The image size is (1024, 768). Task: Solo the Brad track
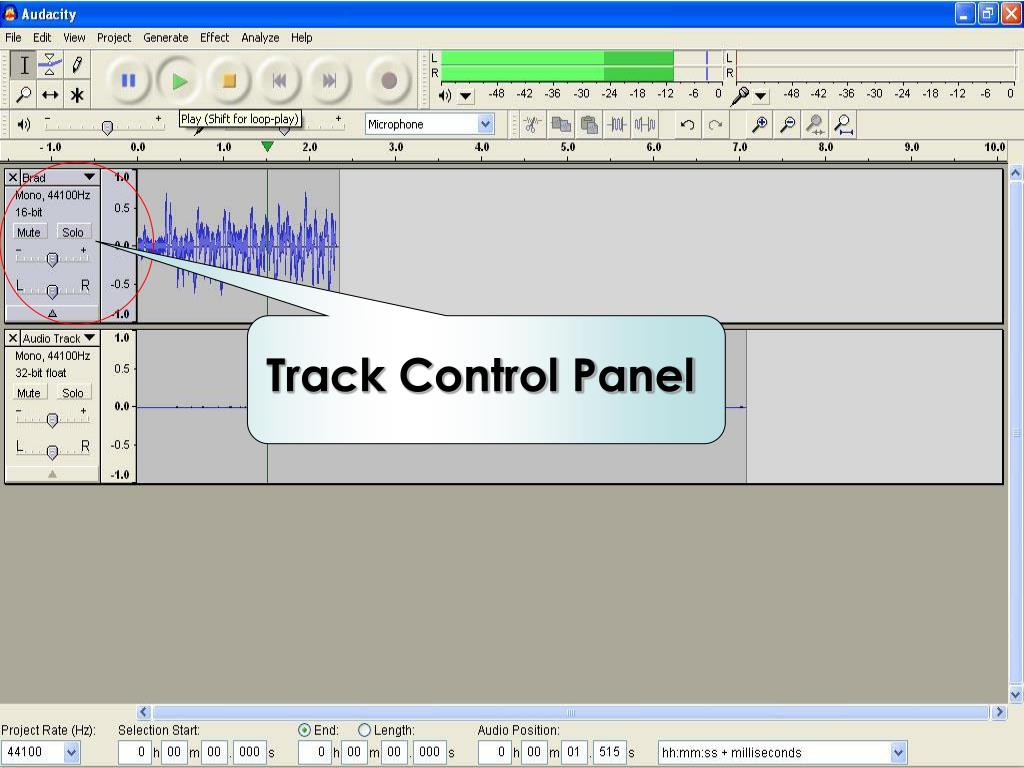pos(72,232)
